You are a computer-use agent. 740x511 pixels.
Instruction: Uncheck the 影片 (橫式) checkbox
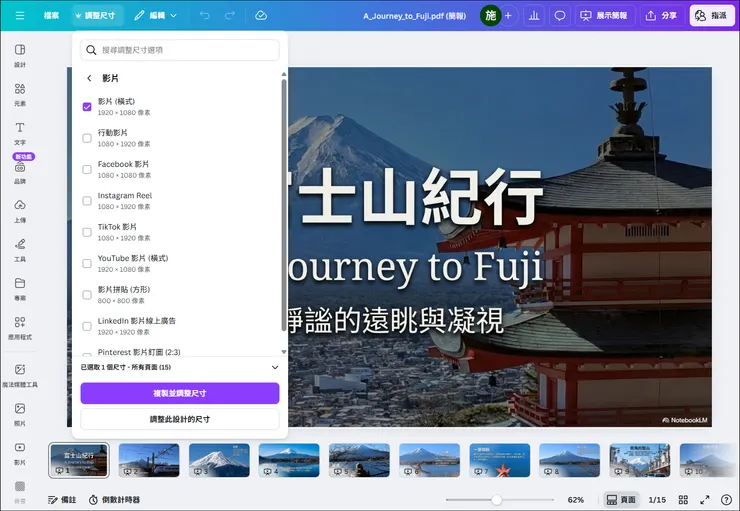tap(87, 107)
